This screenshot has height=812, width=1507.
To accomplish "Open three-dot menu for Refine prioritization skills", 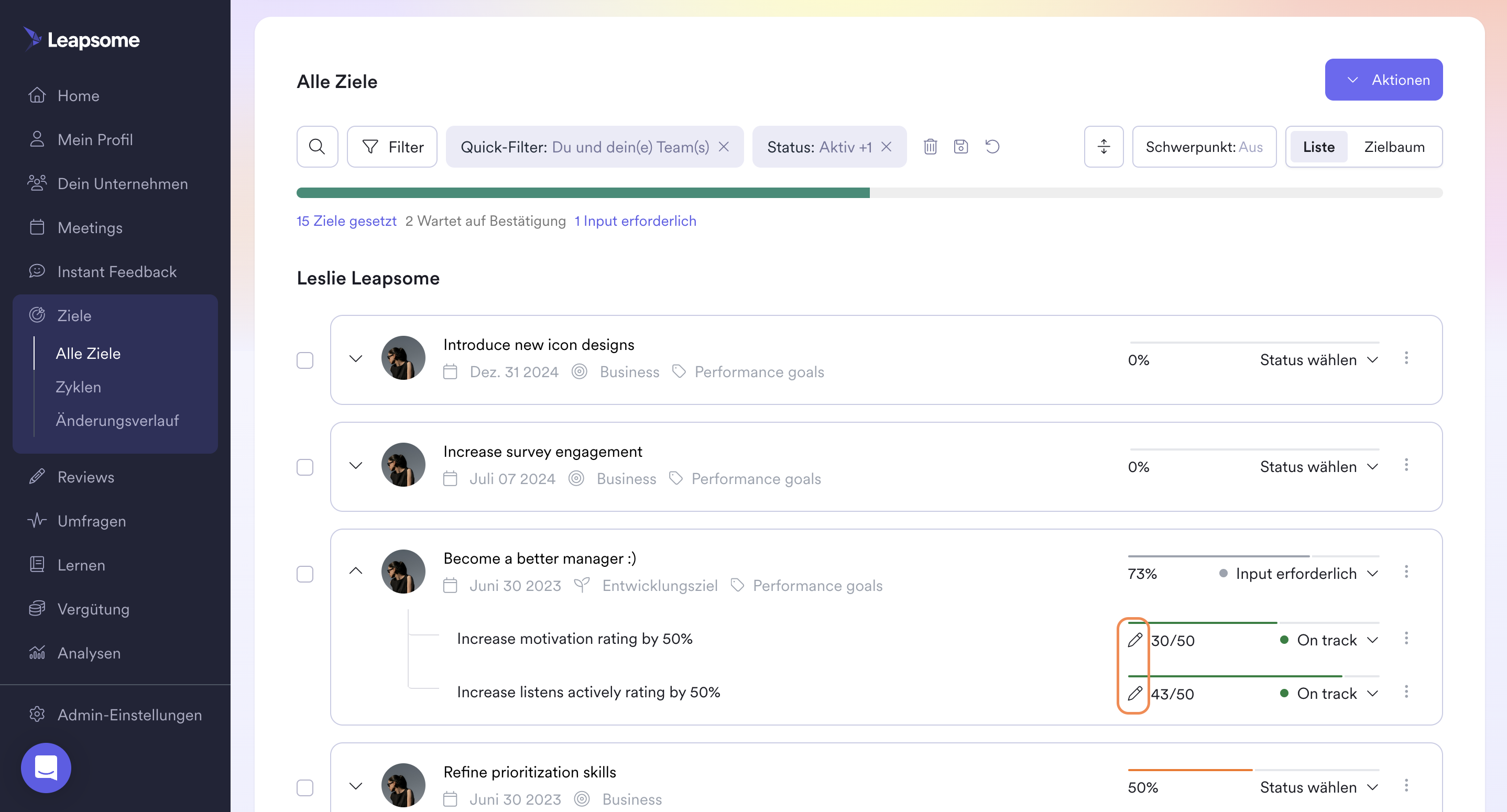I will (1406, 786).
